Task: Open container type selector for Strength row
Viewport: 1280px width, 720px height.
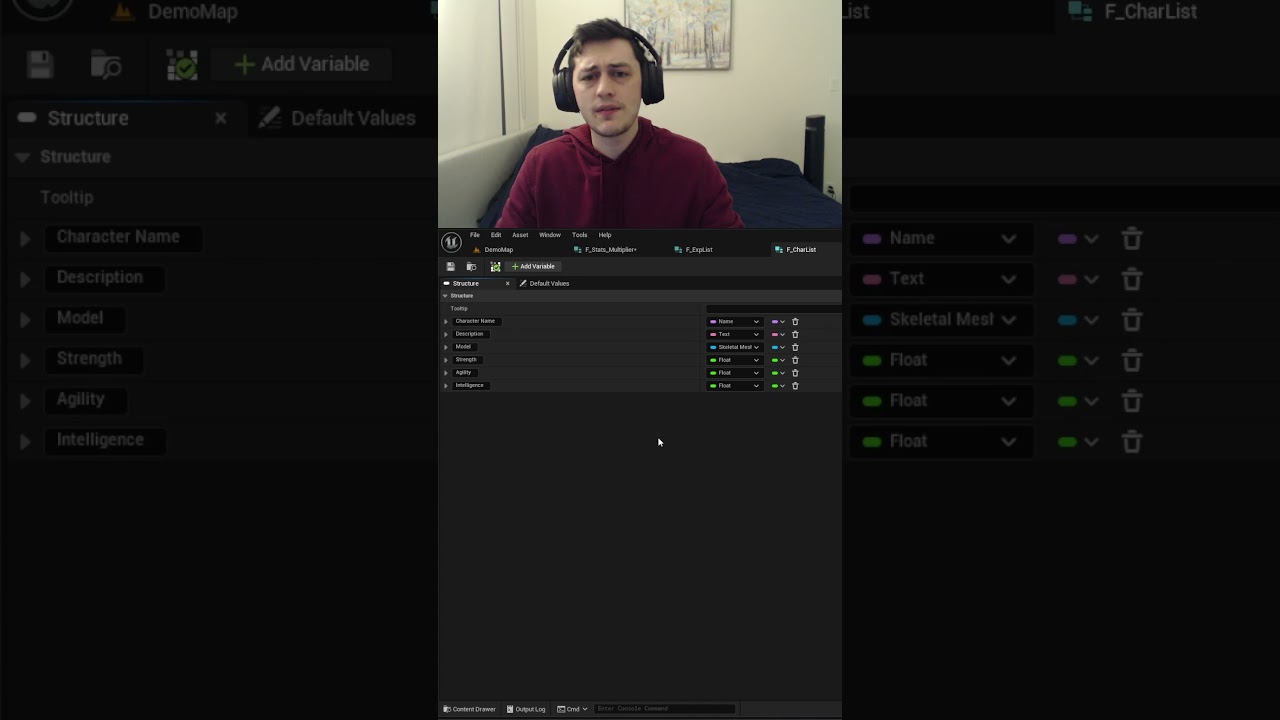Action: click(x=778, y=360)
